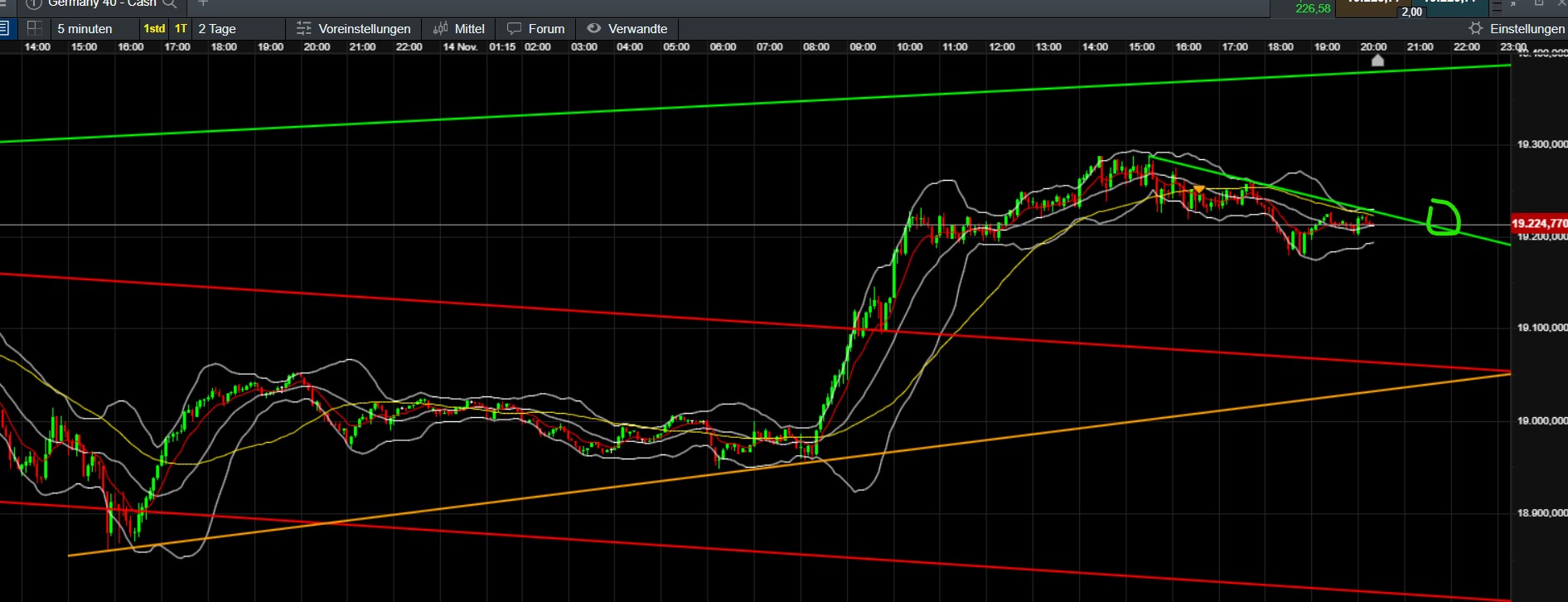The height and width of the screenshot is (602, 1568).
Task: Click the green 226,58 change value
Action: coord(1313,8)
